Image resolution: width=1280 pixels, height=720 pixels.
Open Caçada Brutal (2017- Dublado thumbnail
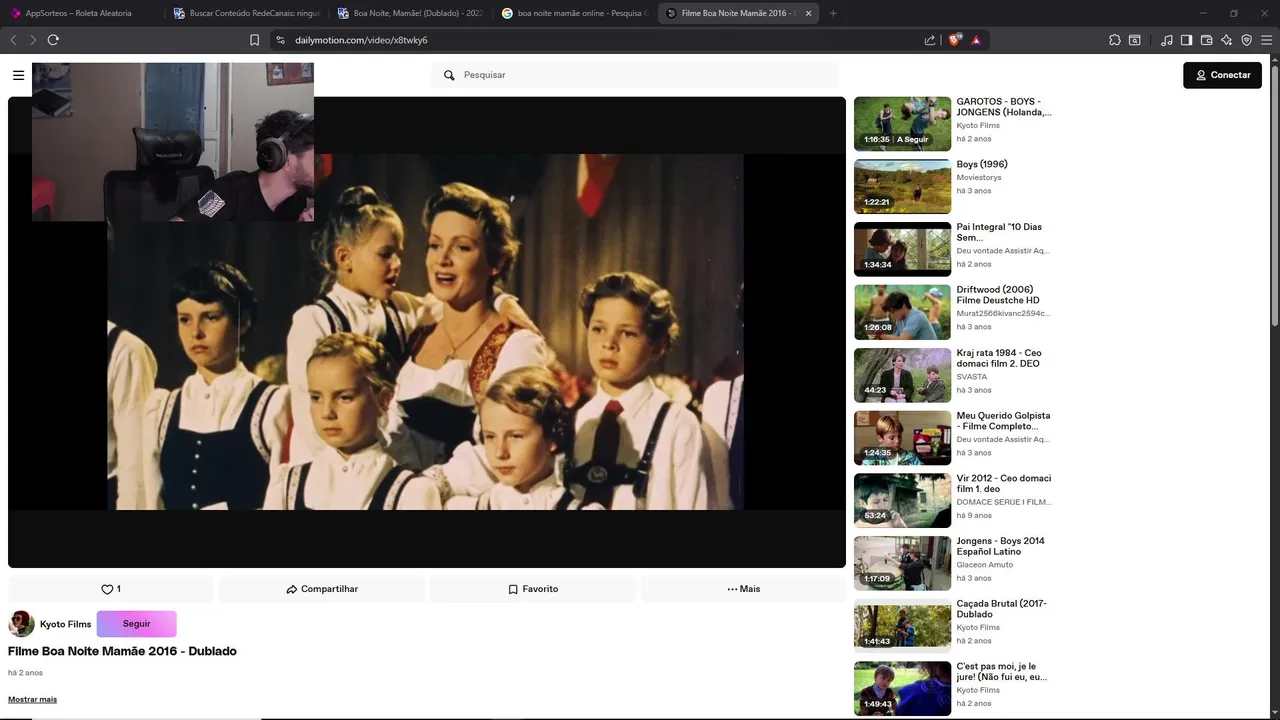[x=902, y=626]
